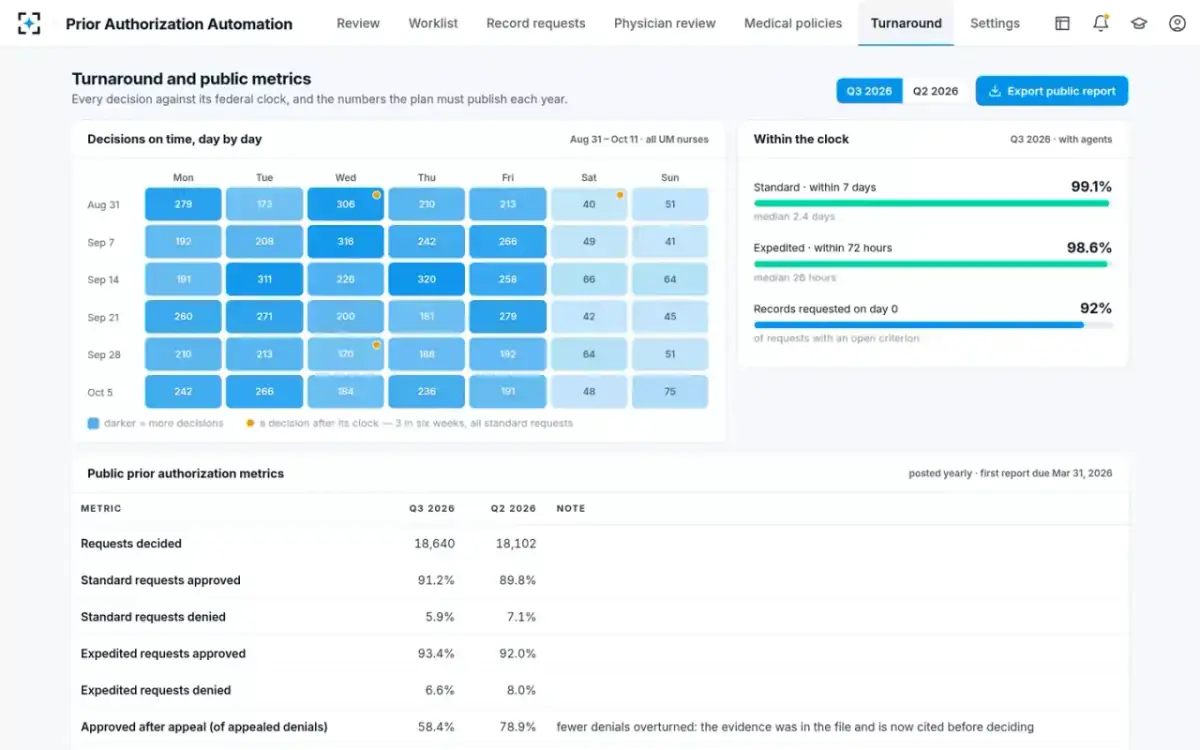Select Aug 31 Monday cell 279
The image size is (1200, 750).
pos(183,204)
